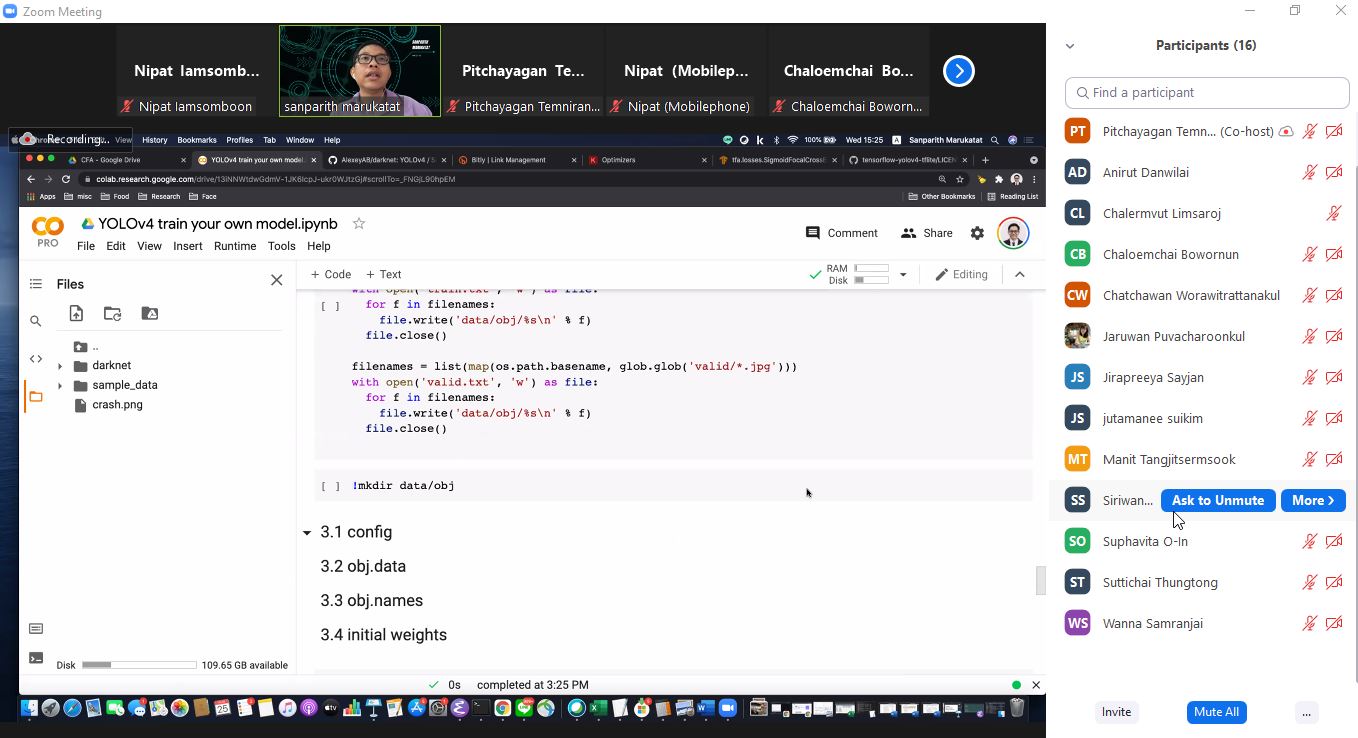Expand the darknet folder
This screenshot has height=738, width=1358.
[x=60, y=366]
